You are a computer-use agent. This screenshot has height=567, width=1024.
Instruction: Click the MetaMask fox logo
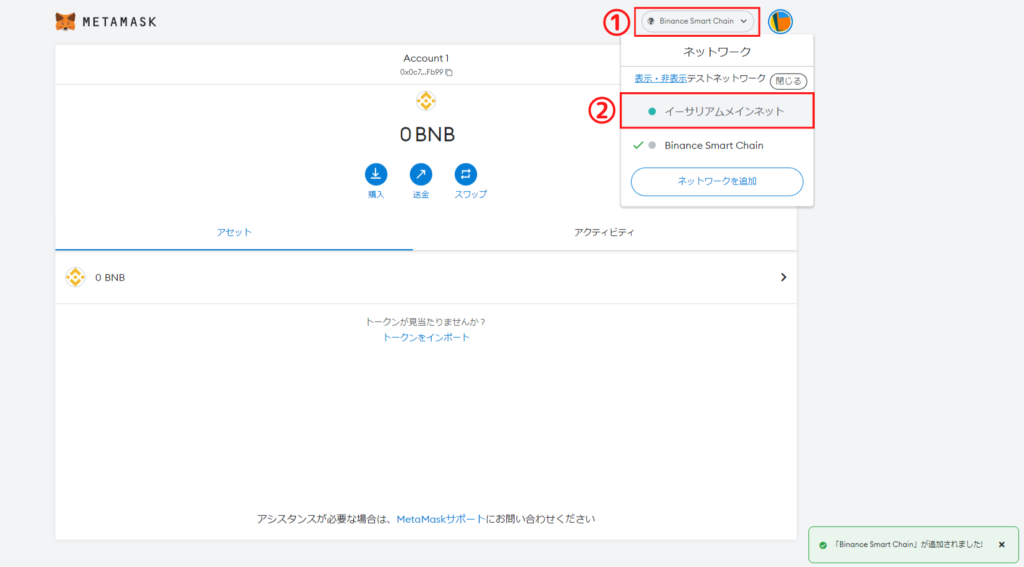(x=65, y=22)
